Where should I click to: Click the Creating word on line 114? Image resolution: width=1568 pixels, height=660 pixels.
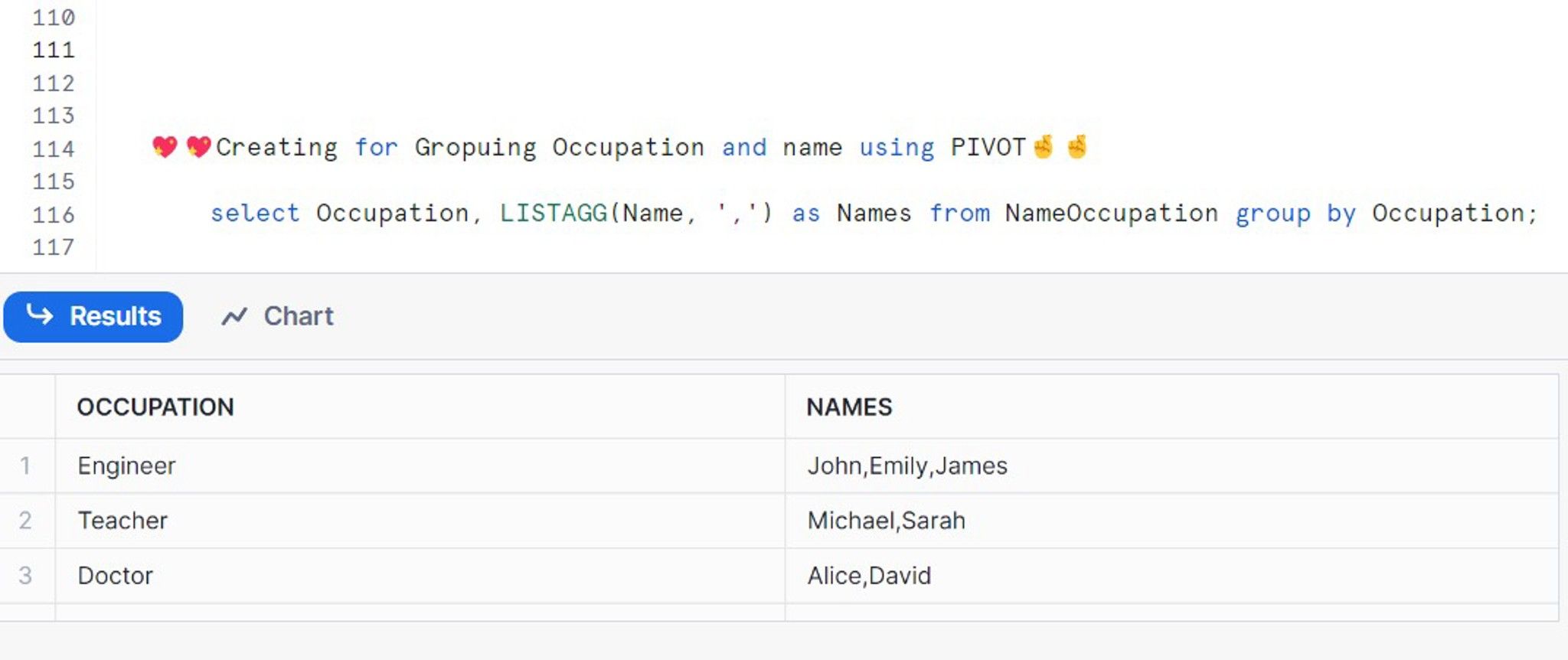pyautogui.click(x=276, y=147)
